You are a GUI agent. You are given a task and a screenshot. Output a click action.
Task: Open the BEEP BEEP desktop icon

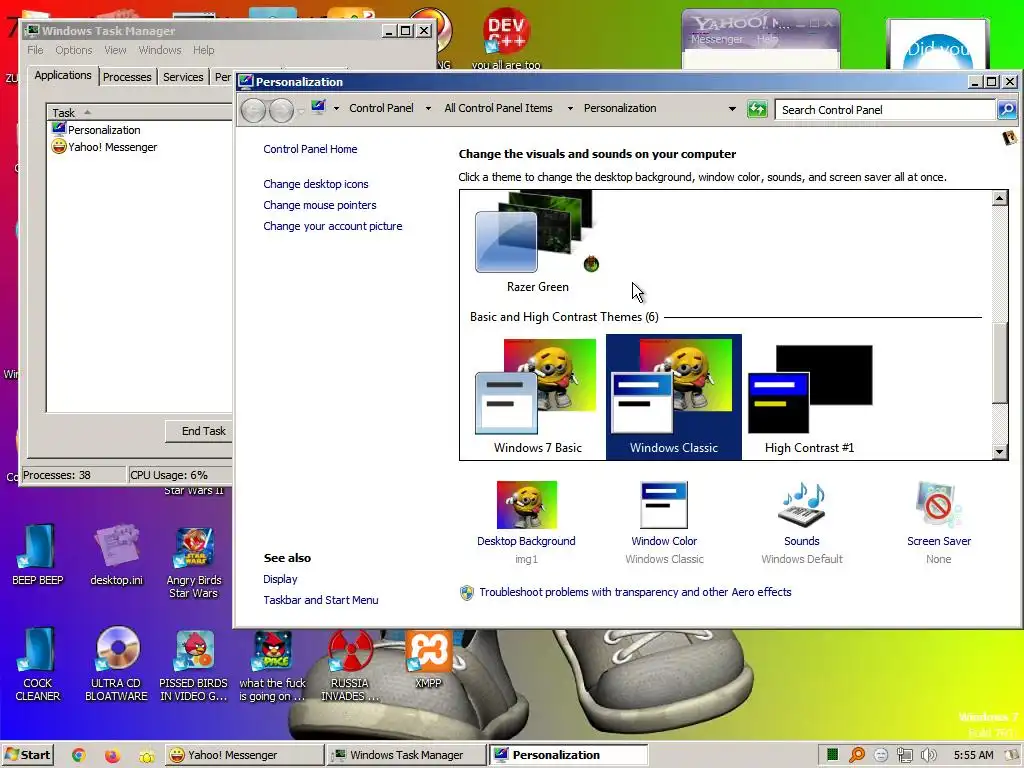coord(38,554)
